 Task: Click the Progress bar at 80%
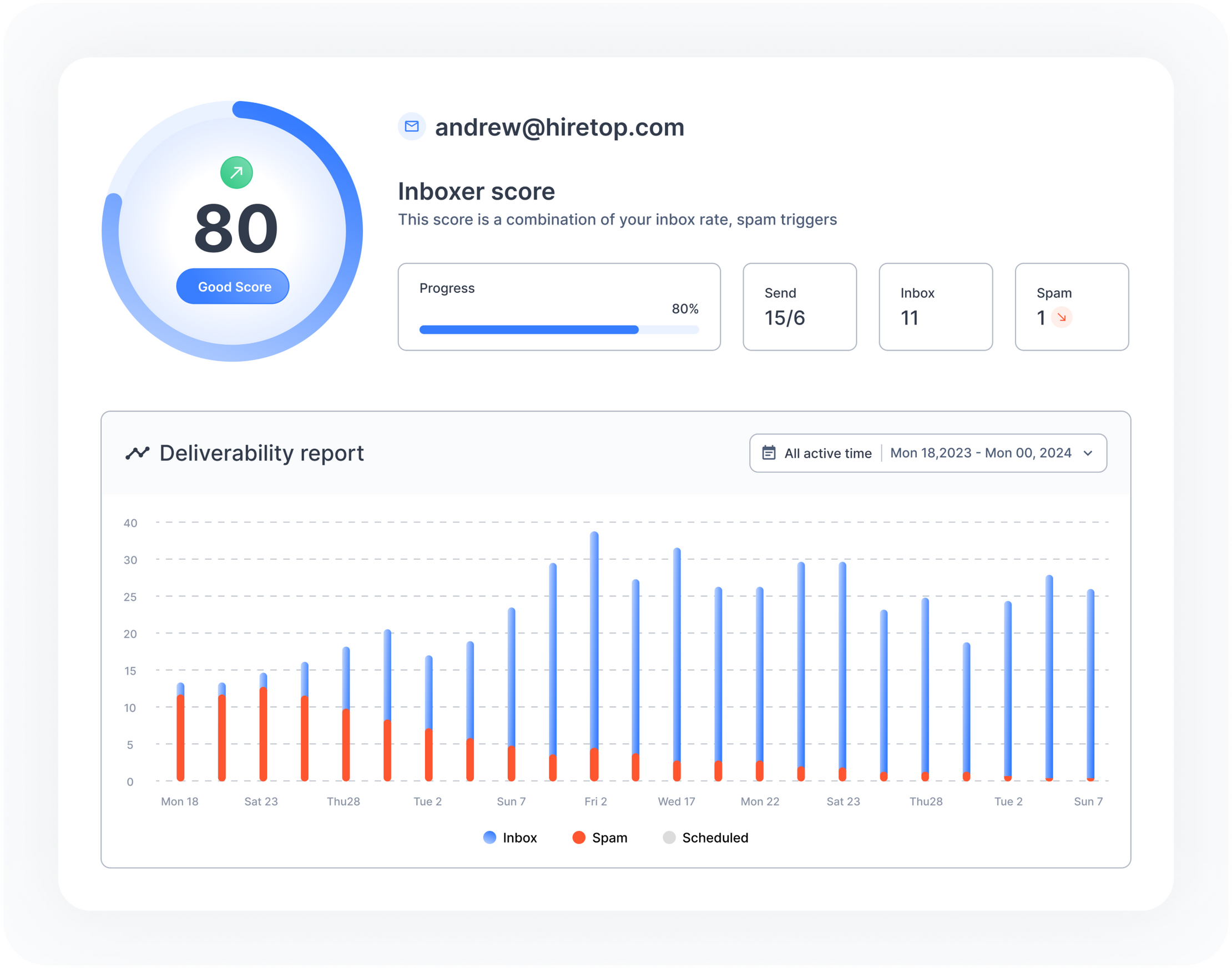coord(528,330)
